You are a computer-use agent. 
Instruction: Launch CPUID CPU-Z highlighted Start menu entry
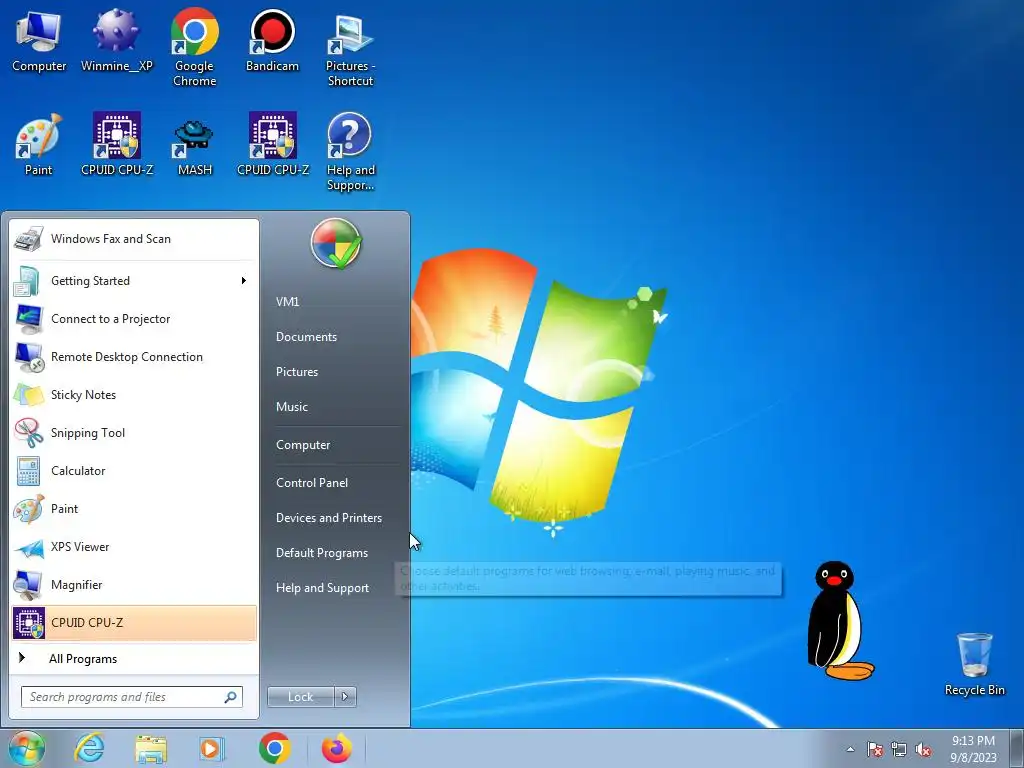tap(134, 622)
